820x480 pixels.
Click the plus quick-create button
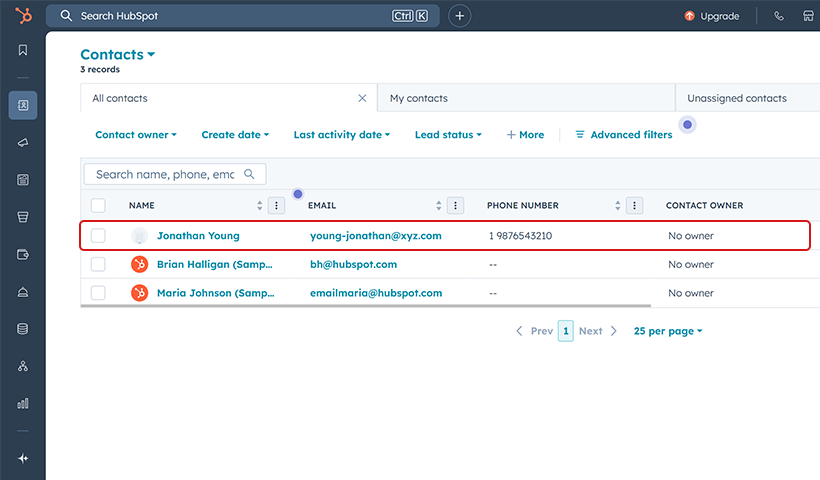click(x=459, y=16)
